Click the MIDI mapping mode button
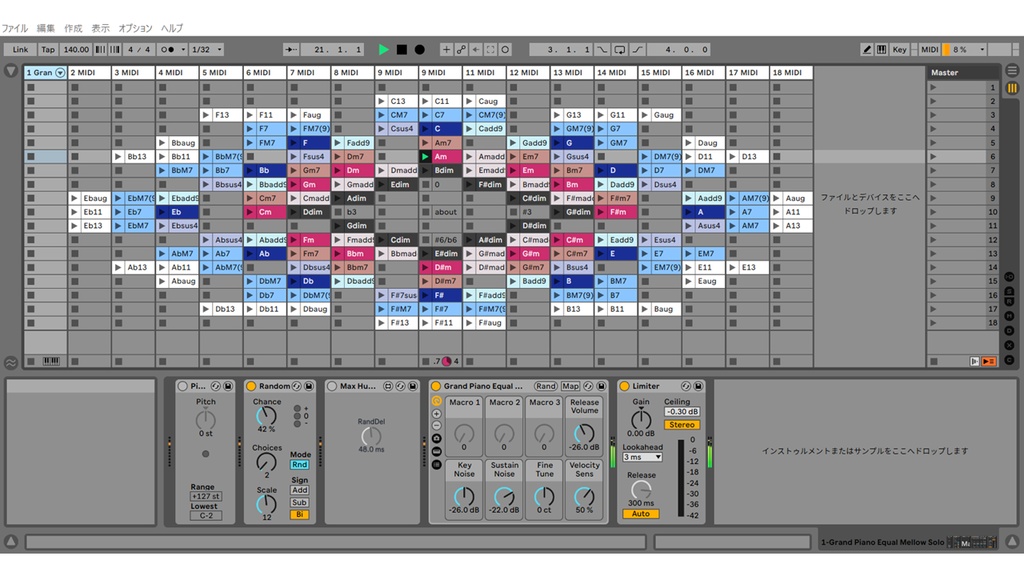 (x=930, y=49)
